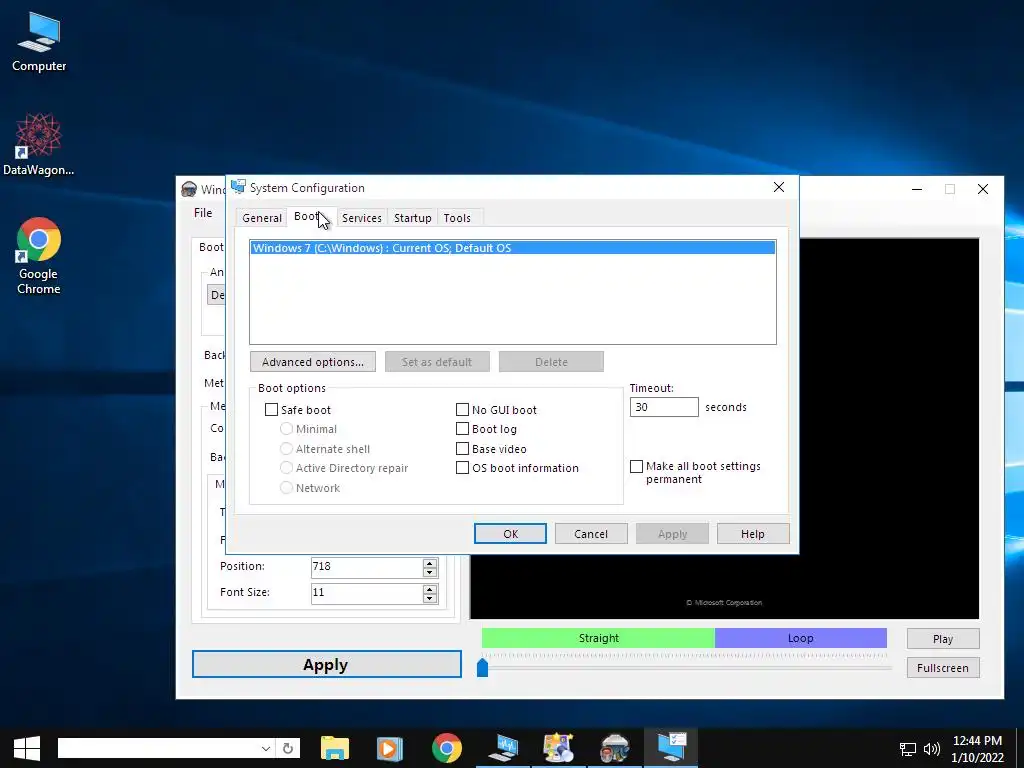This screenshot has height=768, width=1024.
Task: Click the Font Size value field
Action: click(367, 593)
